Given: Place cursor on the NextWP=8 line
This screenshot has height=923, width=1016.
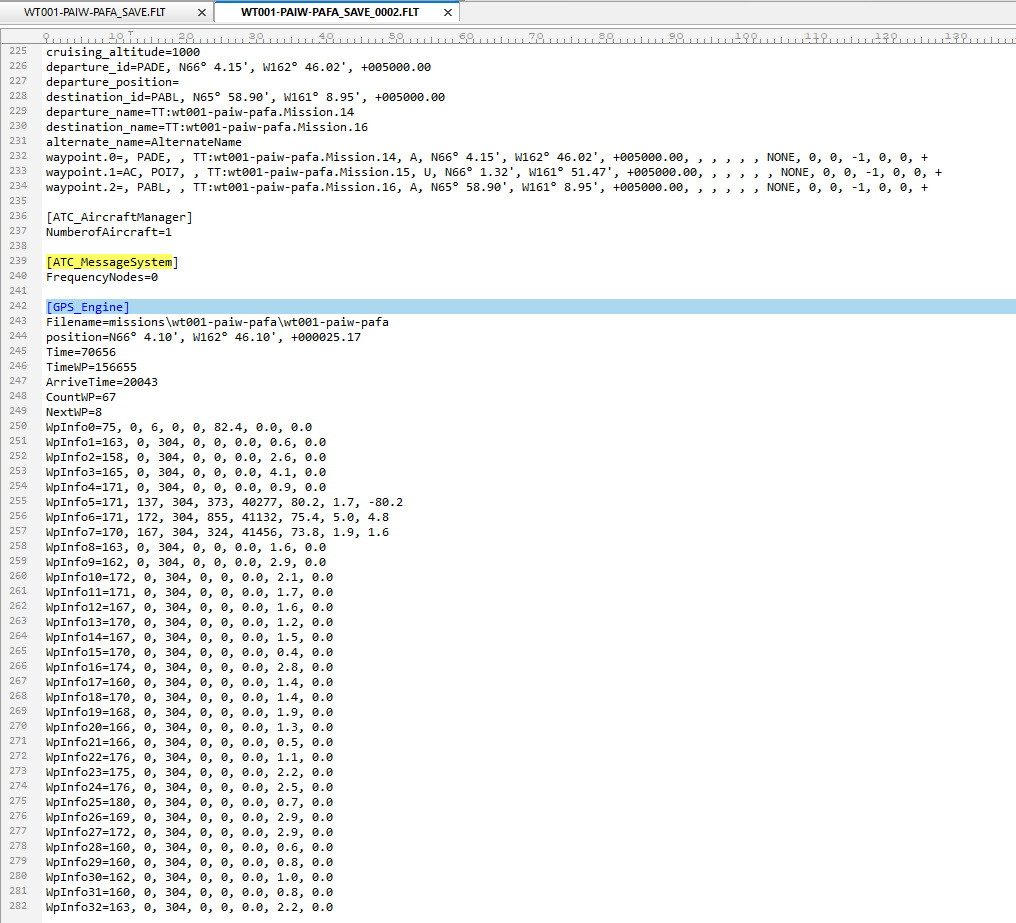Looking at the screenshot, I should pos(74,412).
